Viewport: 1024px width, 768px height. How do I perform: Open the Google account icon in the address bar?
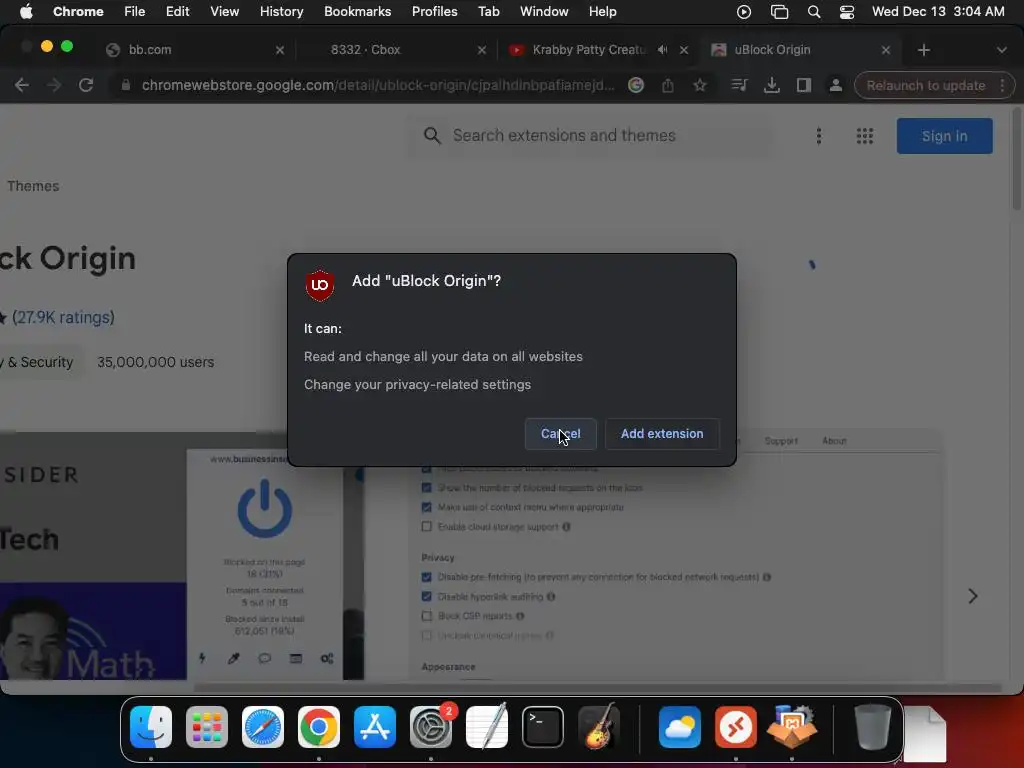pyautogui.click(x=635, y=85)
